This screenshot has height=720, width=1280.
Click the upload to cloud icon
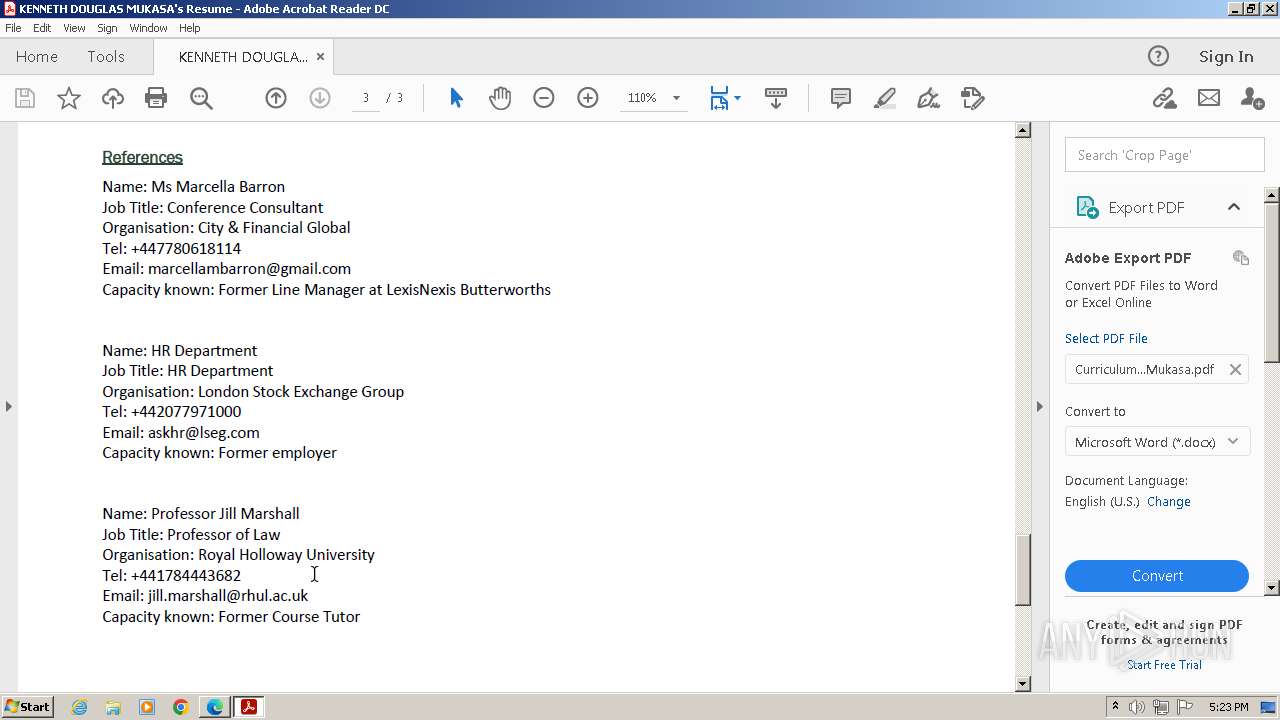coord(113,98)
